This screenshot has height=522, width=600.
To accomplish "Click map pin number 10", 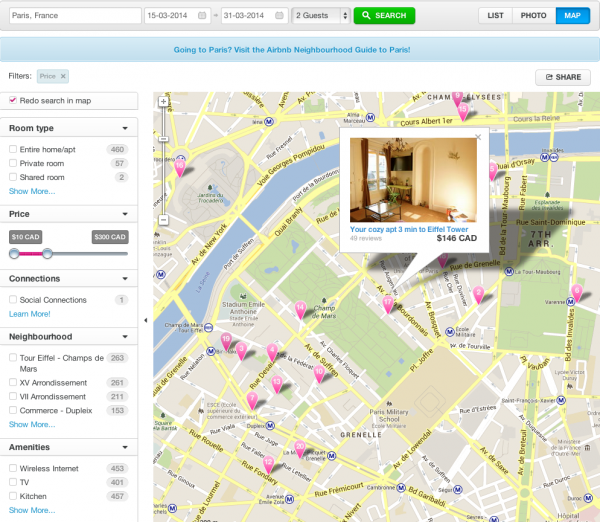I will (x=319, y=374).
